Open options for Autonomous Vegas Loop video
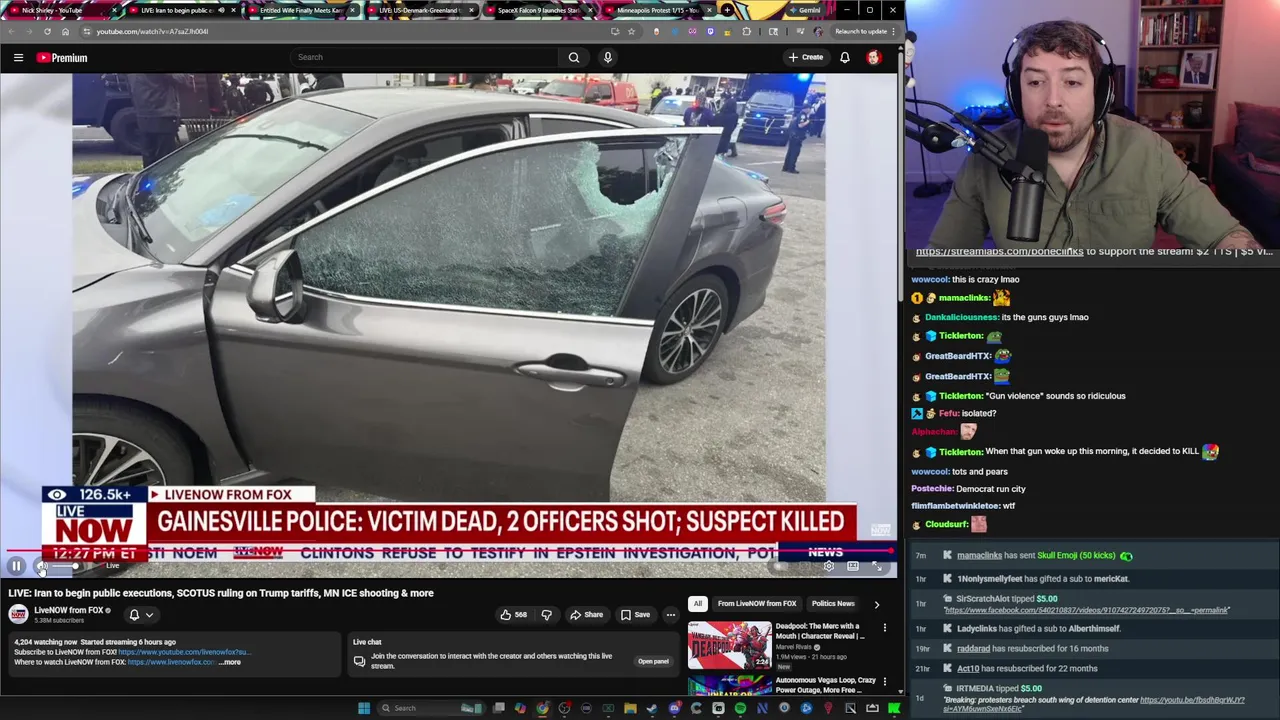Screen dimensions: 1280x720 point(885,682)
